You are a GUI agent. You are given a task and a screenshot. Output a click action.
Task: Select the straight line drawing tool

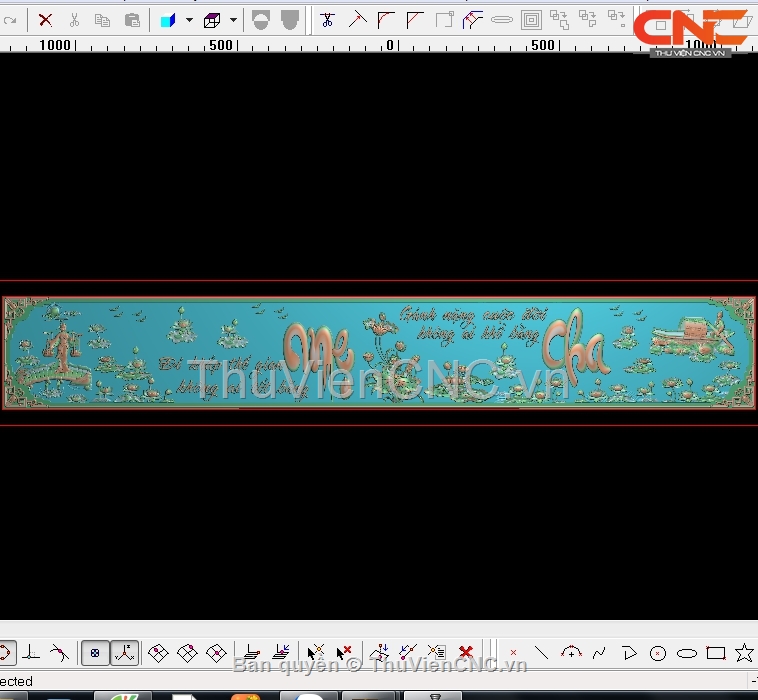coord(541,653)
